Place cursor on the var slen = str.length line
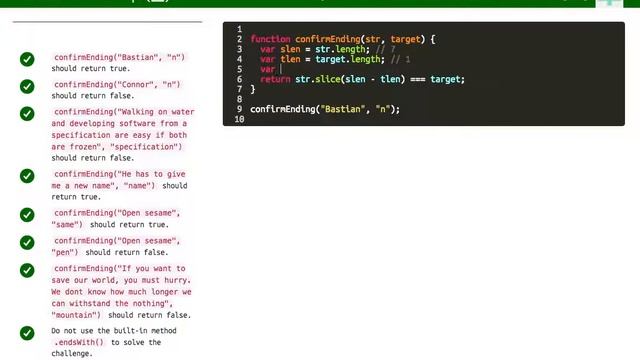 coord(328,49)
